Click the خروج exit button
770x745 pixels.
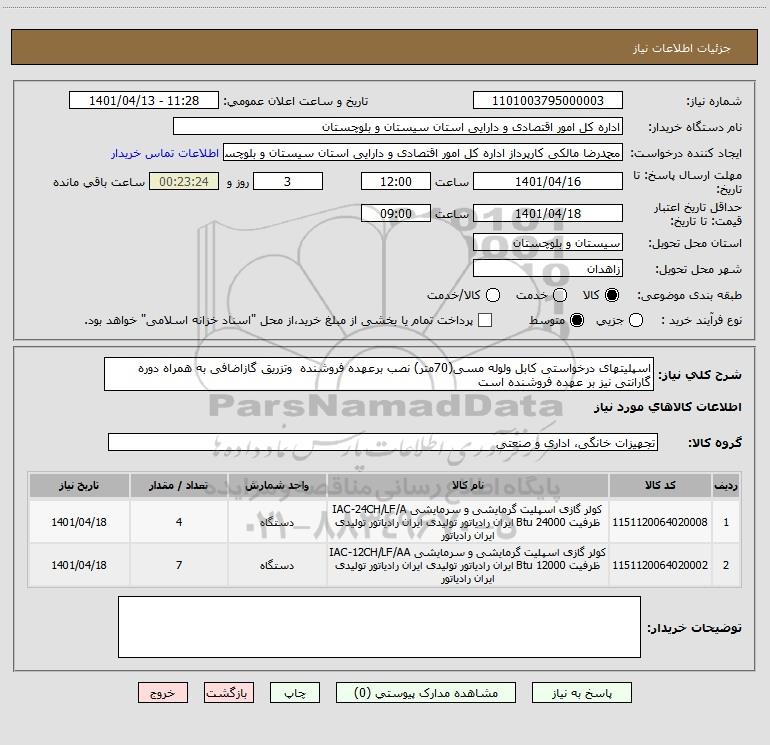163,692
